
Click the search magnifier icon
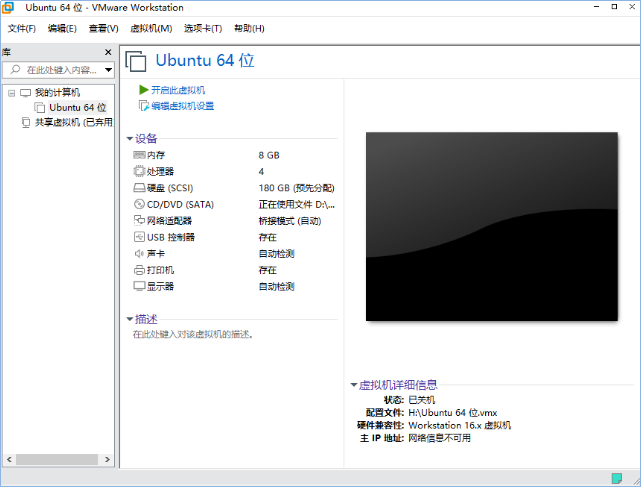point(15,70)
